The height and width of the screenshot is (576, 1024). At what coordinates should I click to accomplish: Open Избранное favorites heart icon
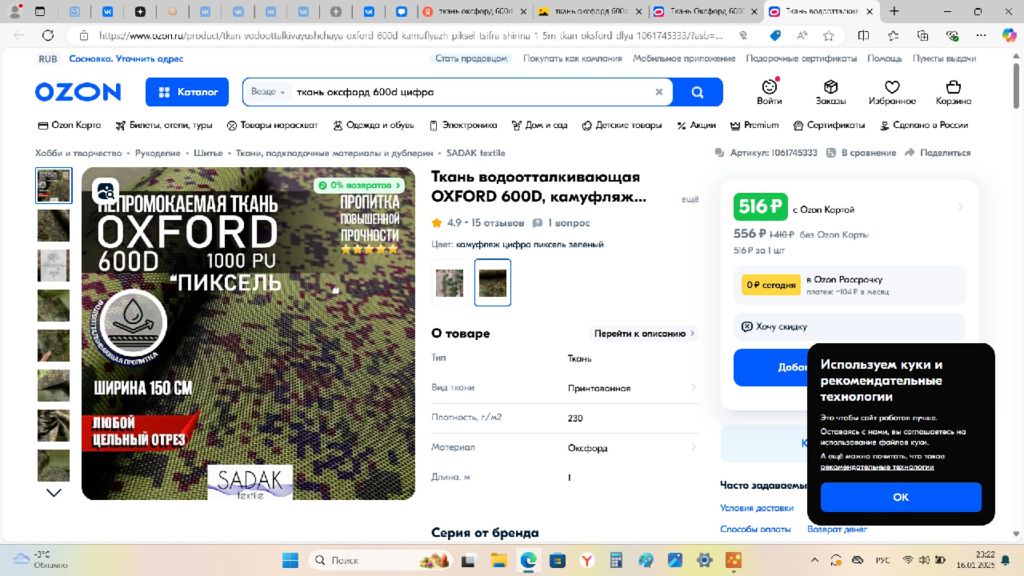click(x=892, y=91)
